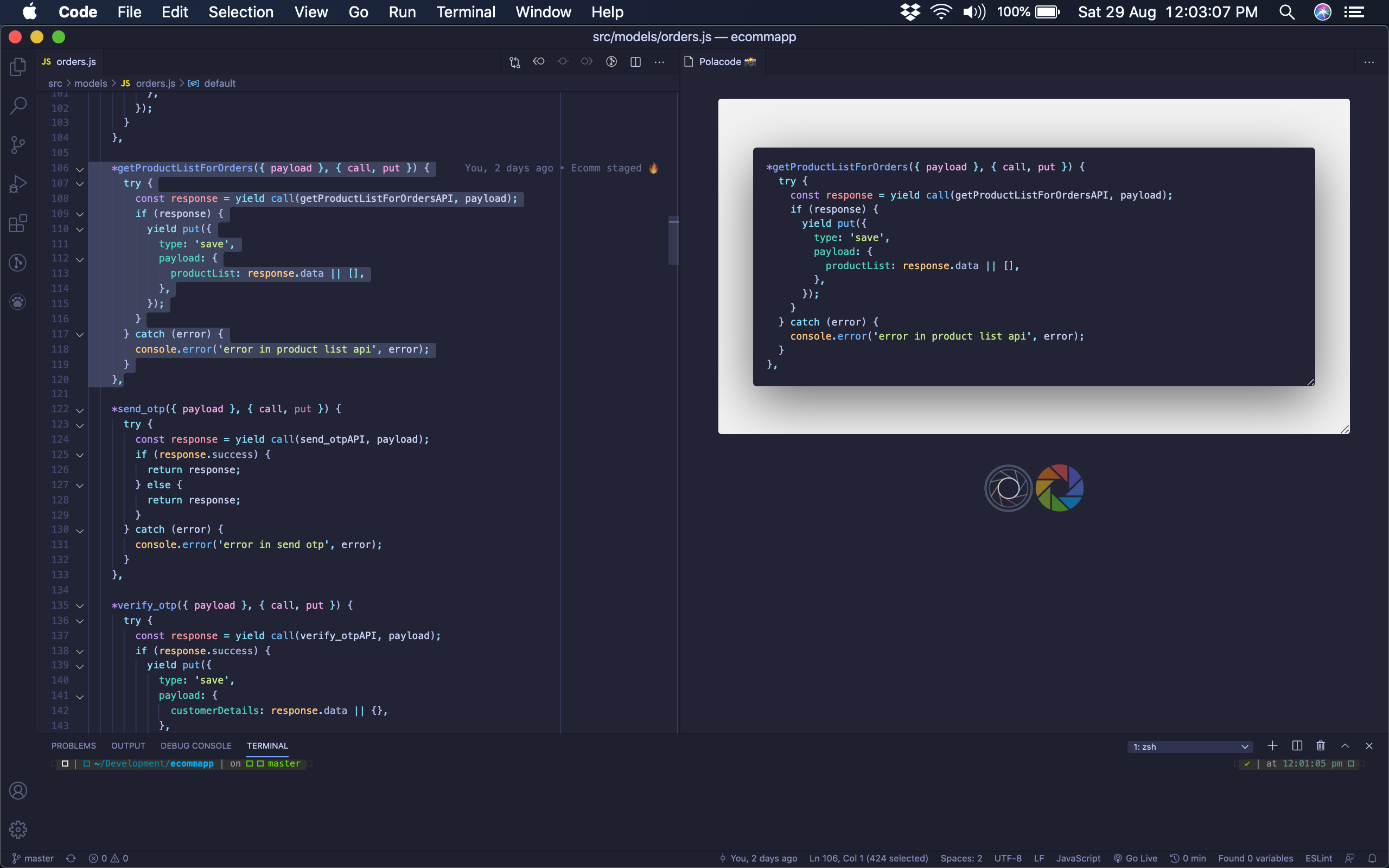Switch to PROBLEMS panel tab
Viewport: 1389px width, 868px height.
[73, 746]
